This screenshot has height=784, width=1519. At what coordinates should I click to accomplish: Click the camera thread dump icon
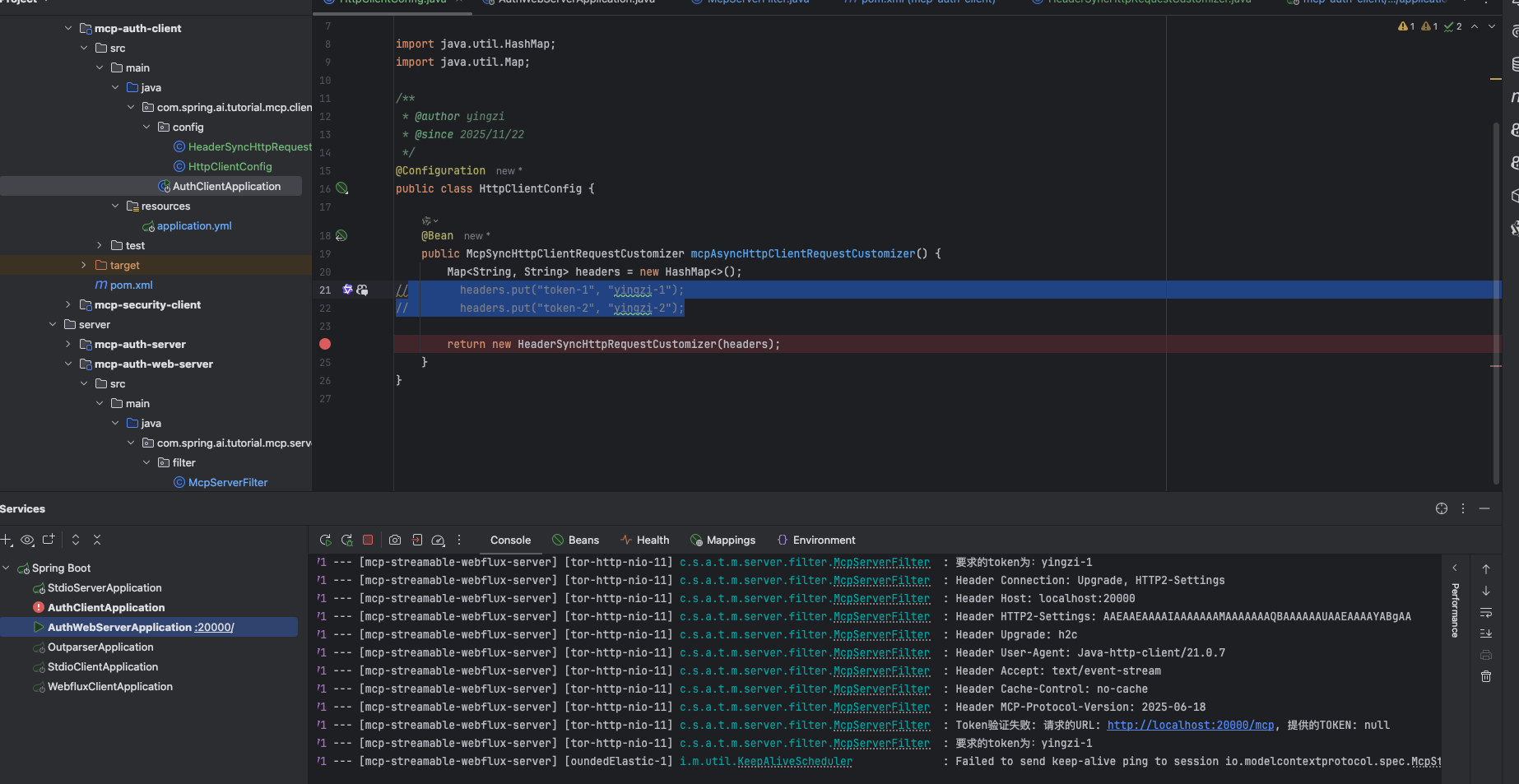395,540
